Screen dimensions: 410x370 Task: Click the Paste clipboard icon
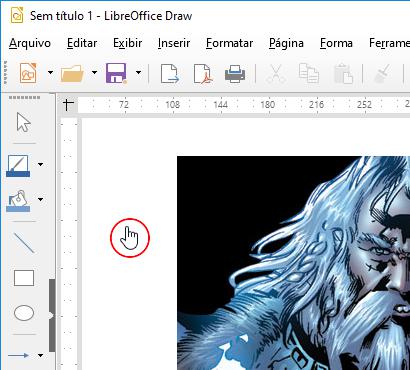[343, 73]
